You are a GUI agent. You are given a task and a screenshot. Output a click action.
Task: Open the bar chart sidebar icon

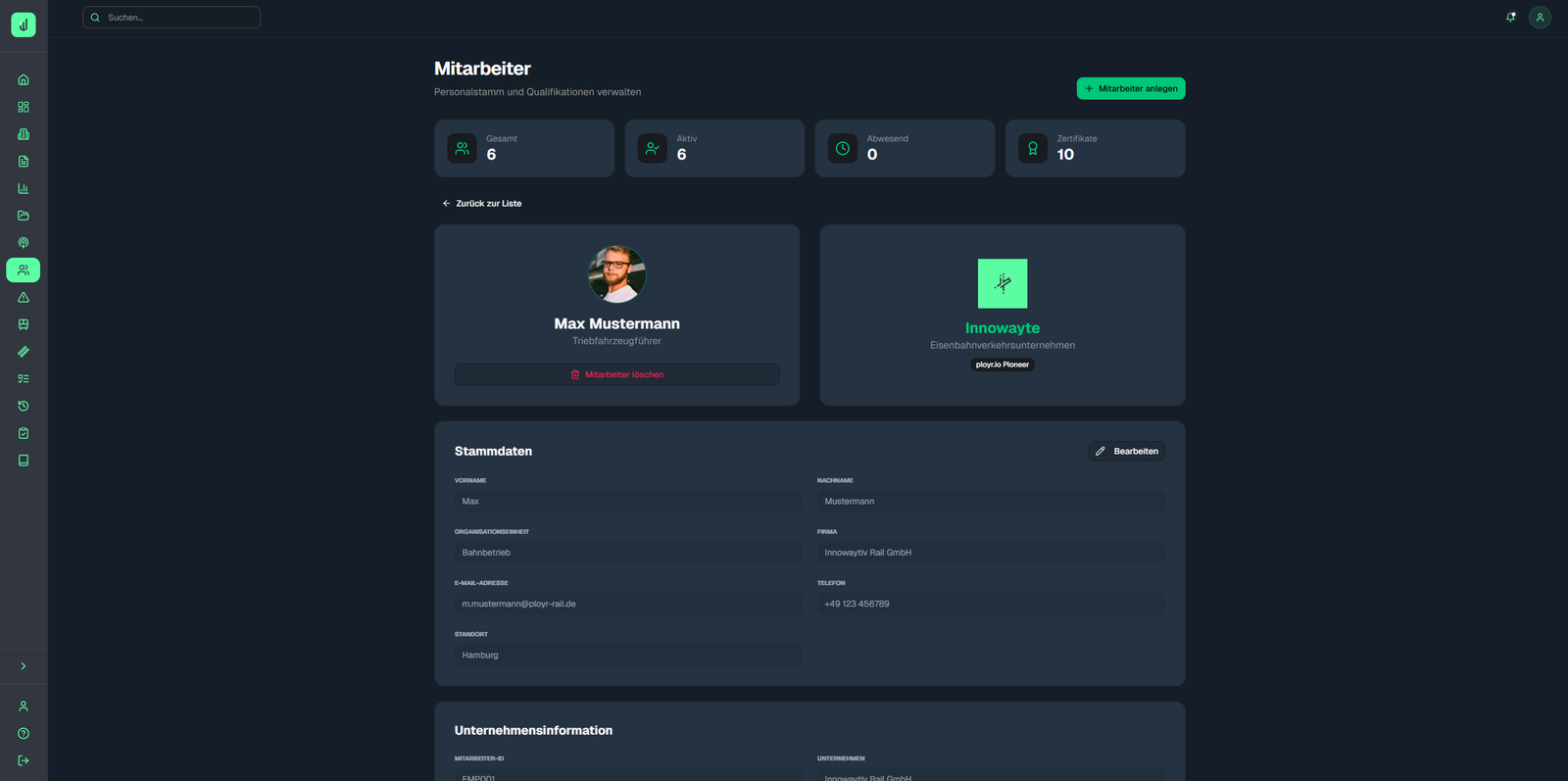pyautogui.click(x=24, y=188)
